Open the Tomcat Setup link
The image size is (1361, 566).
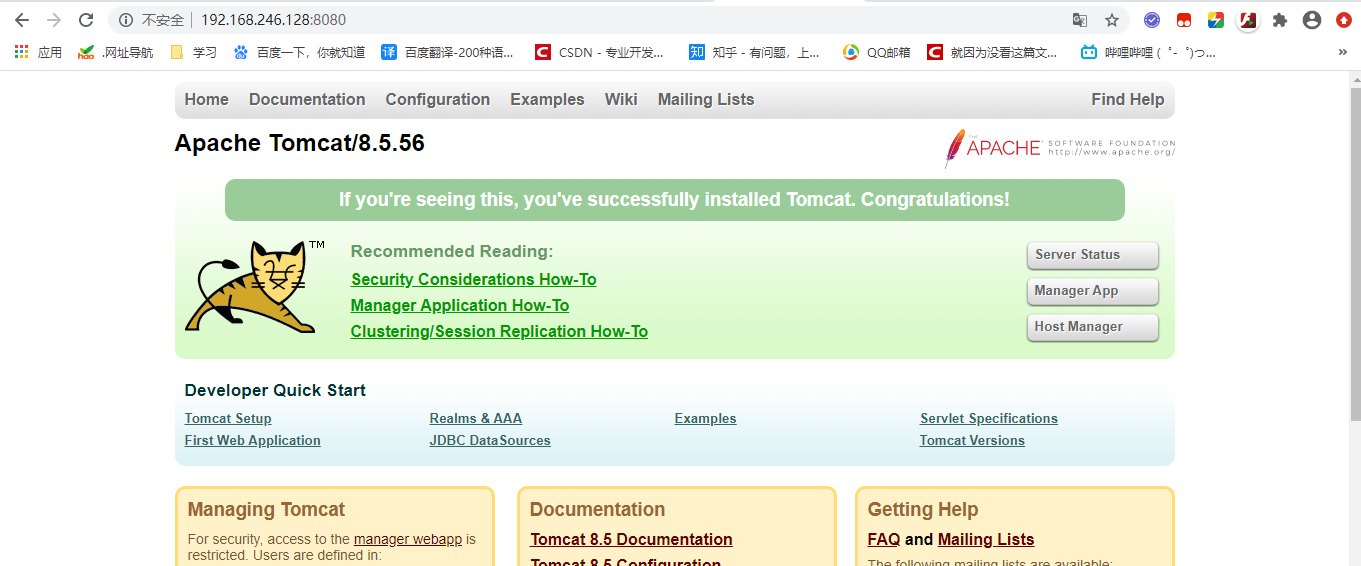228,418
